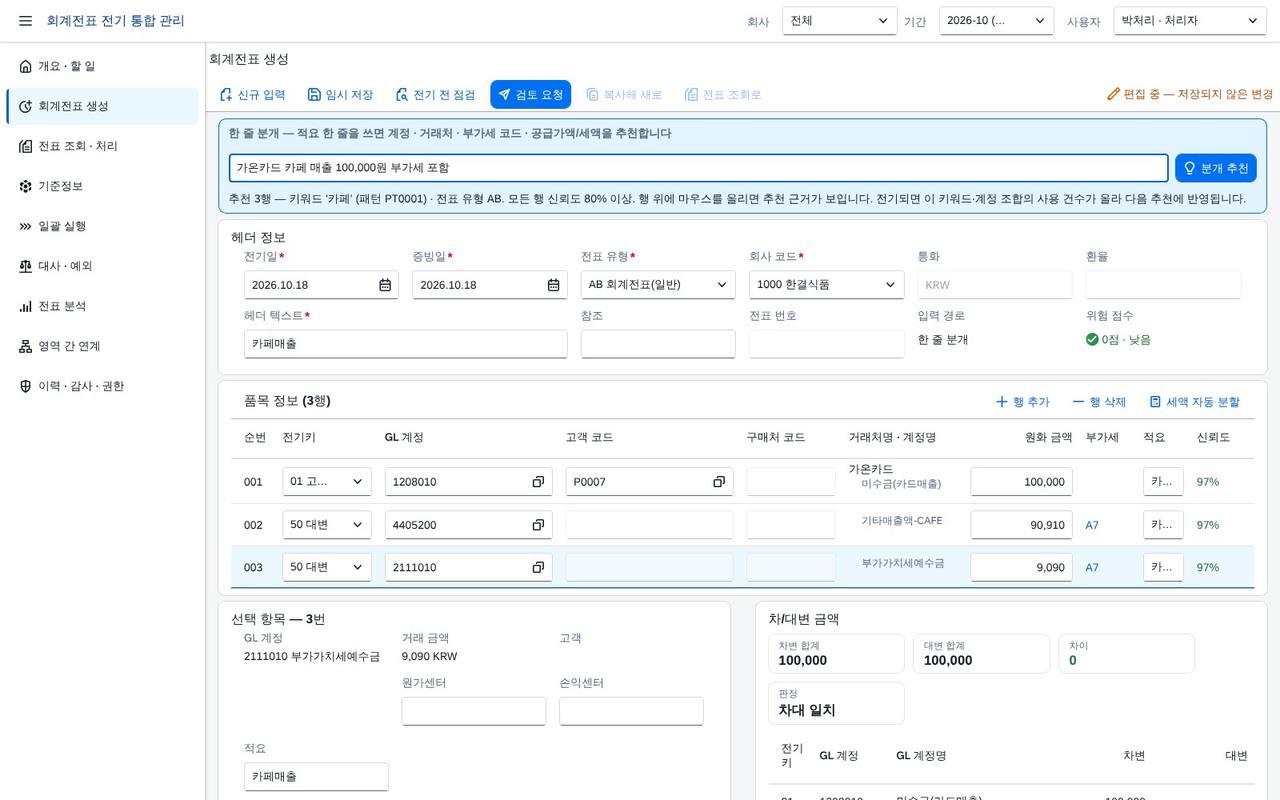Click the 헤더 텍스트 field with 카페매출

coord(405,344)
